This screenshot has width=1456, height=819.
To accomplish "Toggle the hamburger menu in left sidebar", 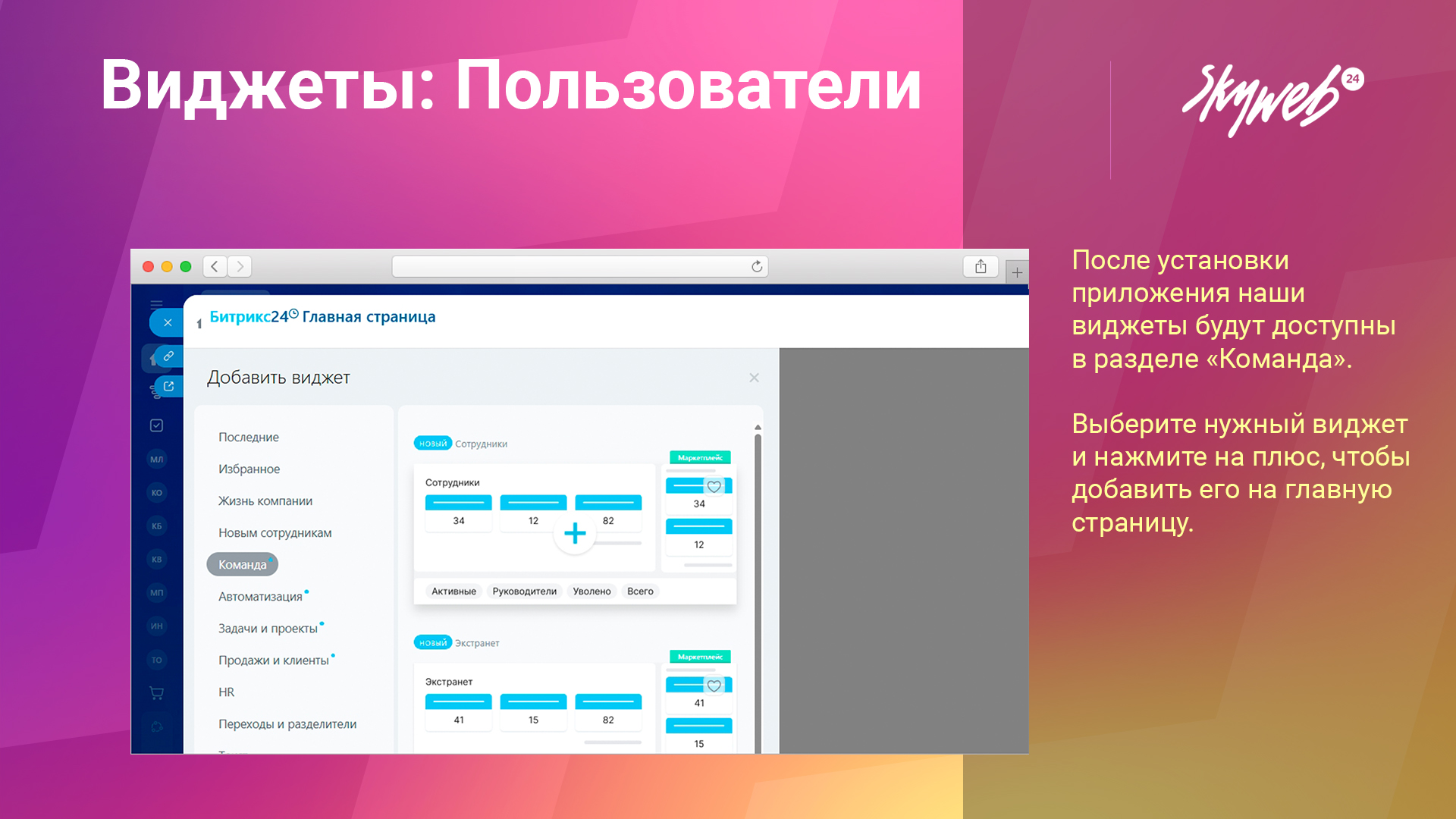I will [156, 304].
